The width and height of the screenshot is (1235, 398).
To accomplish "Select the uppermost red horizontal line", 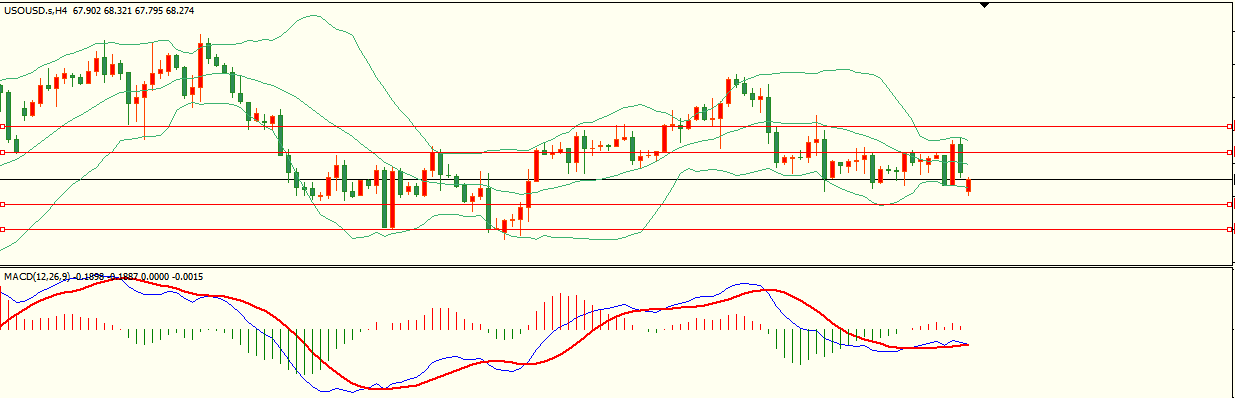I will point(615,127).
